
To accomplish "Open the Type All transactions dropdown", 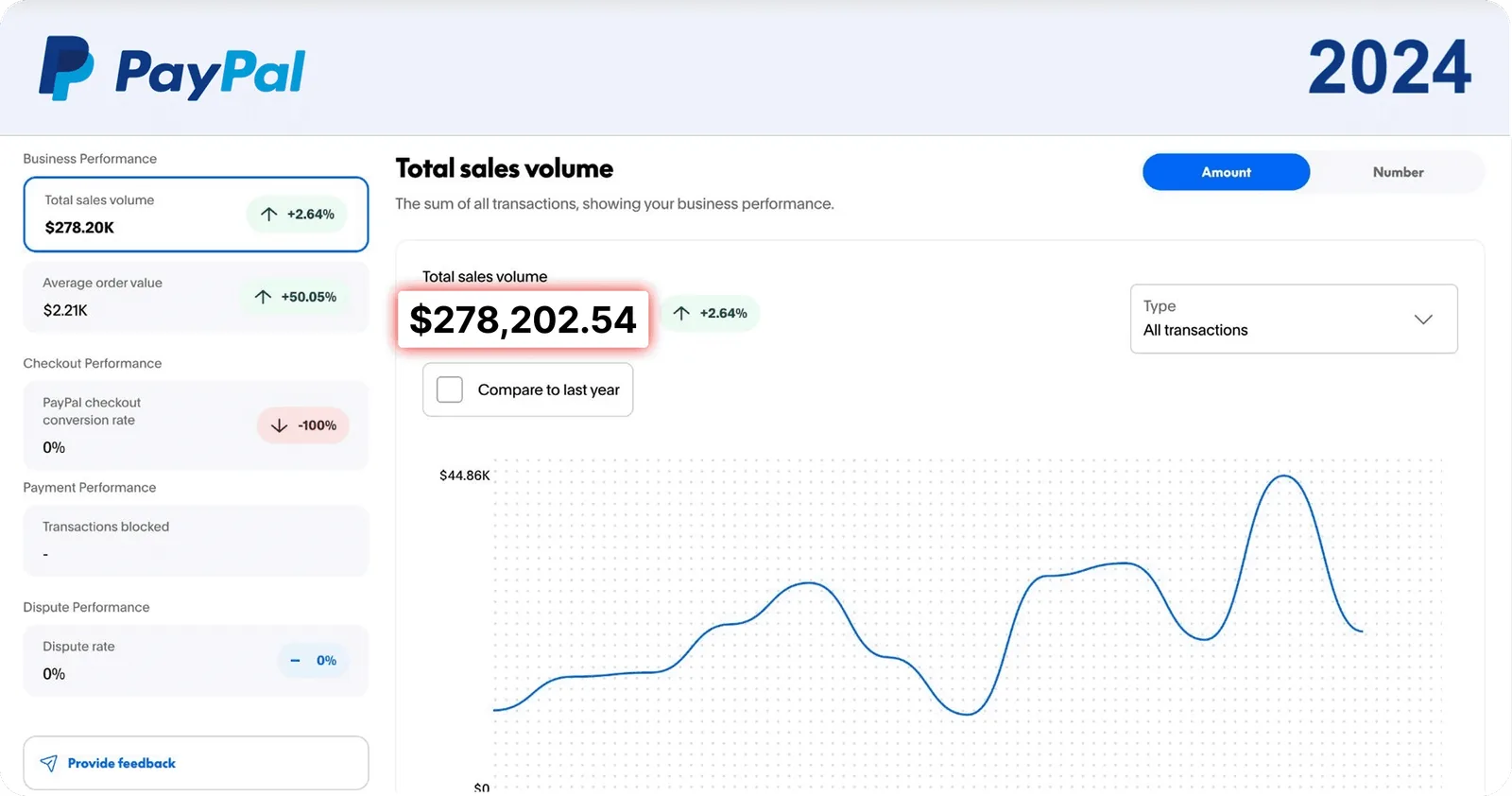I will tap(1294, 319).
